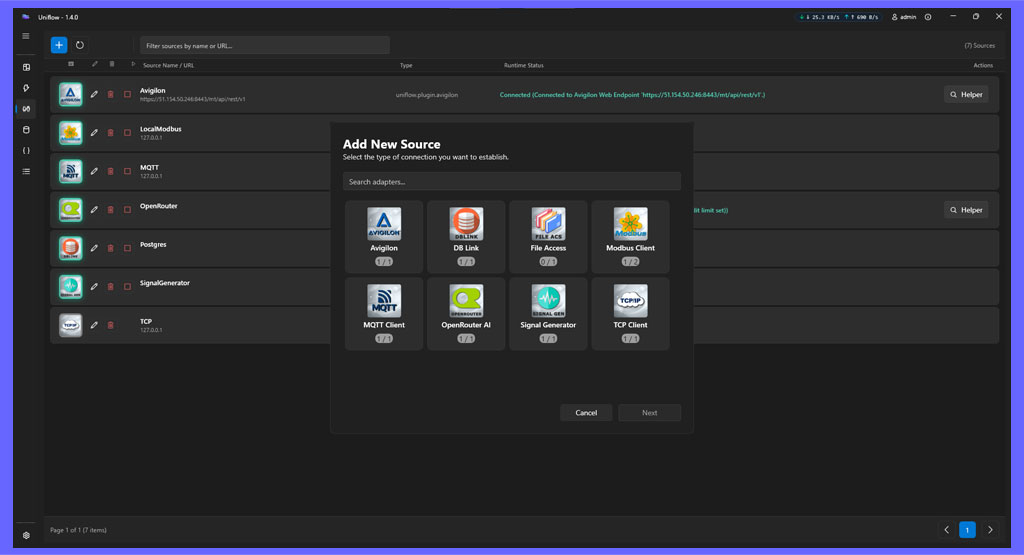Click the TCP source row icon

pyautogui.click(x=71, y=325)
